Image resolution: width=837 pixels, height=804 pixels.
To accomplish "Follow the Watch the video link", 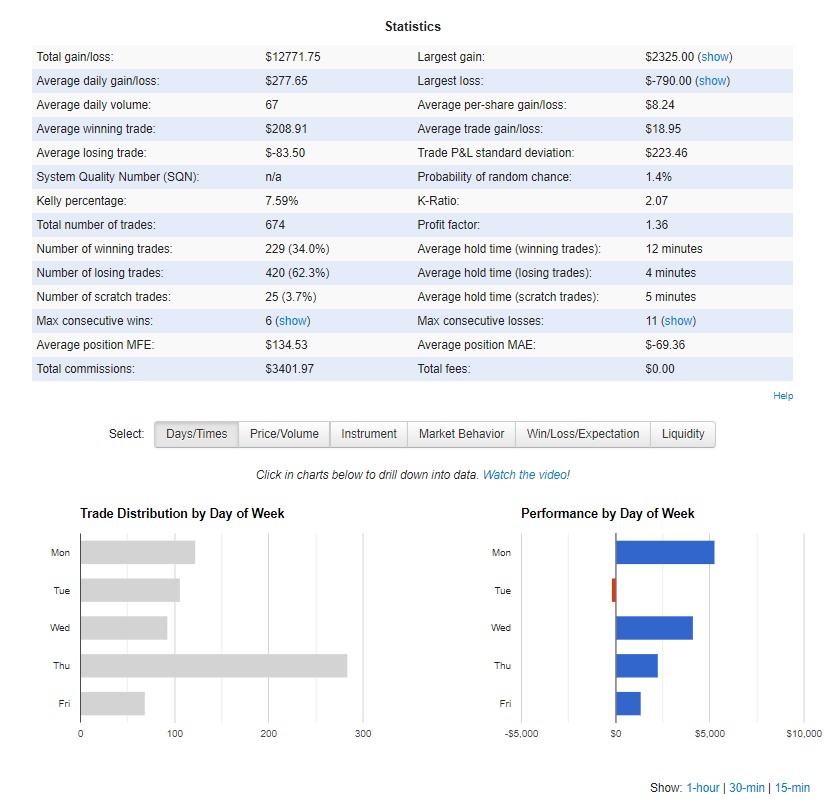I will (x=526, y=475).
